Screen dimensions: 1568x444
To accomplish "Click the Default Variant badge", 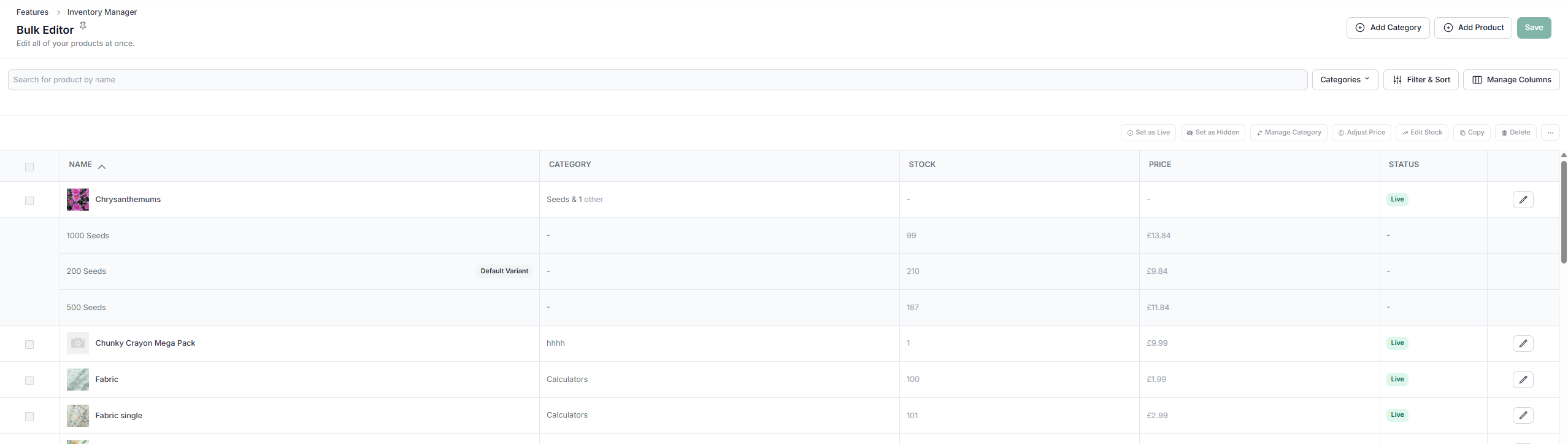I will coord(504,271).
